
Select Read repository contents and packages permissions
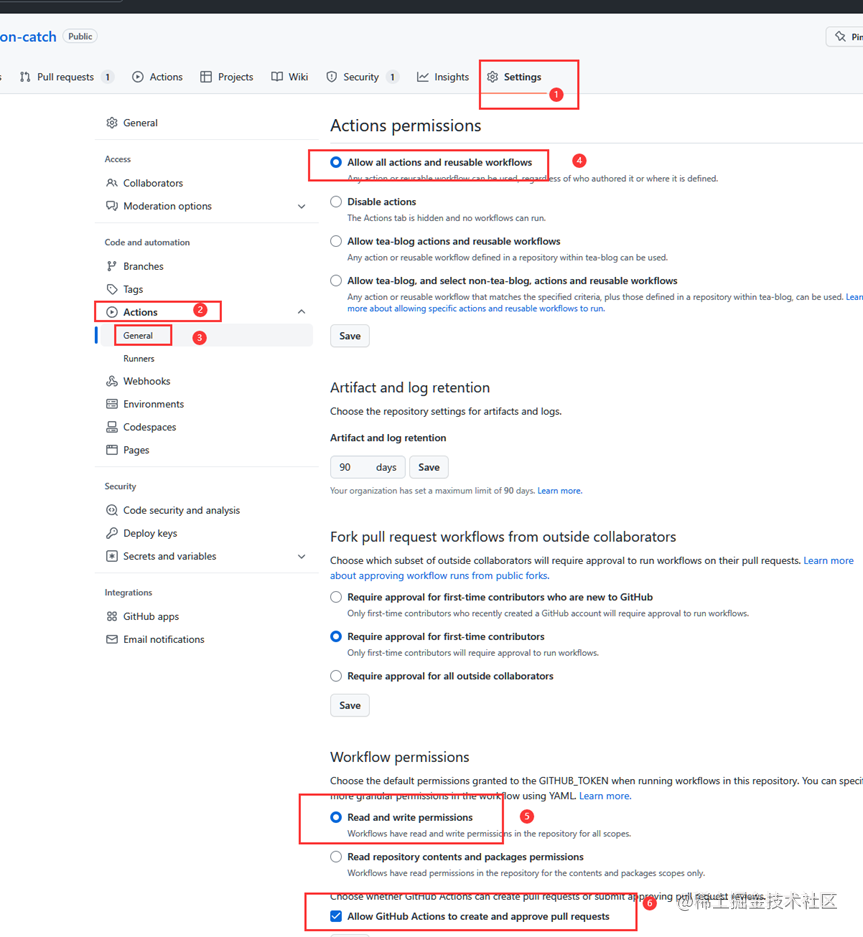[336, 856]
